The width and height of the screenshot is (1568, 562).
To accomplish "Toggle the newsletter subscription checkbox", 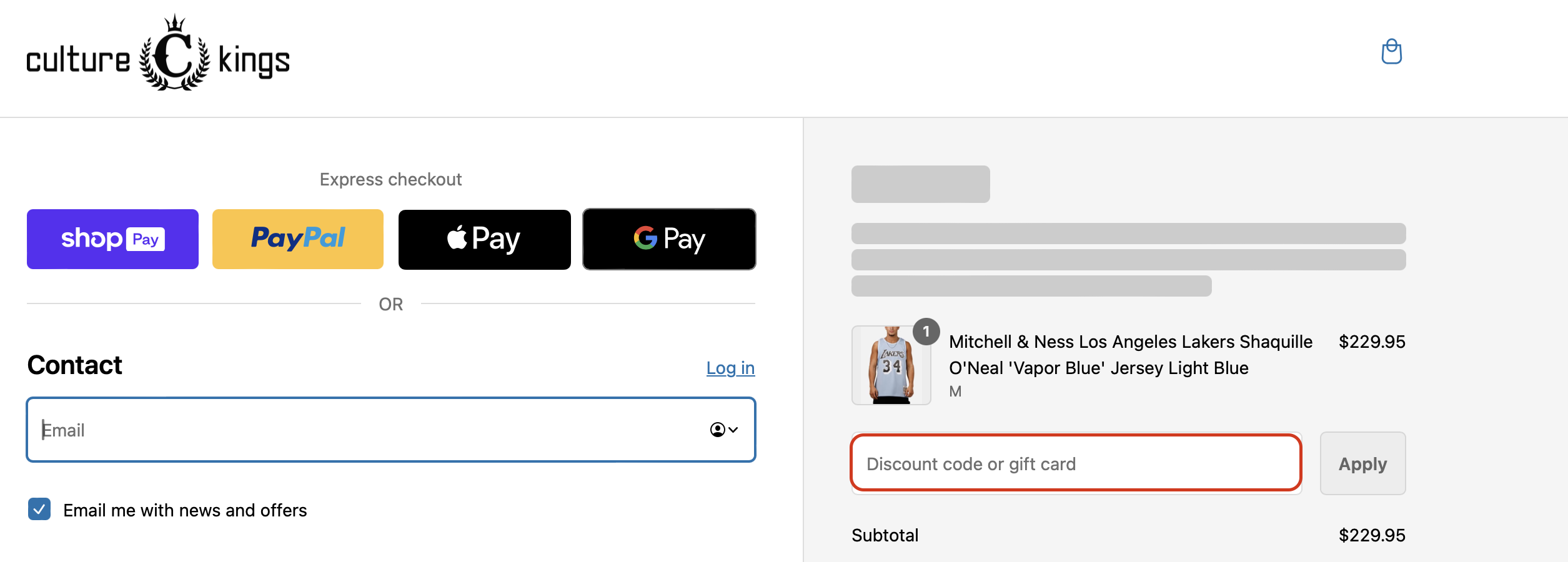I will 39,510.
